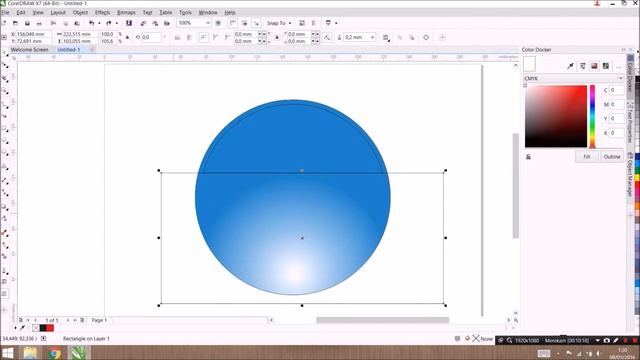Select the Text tool in toolbox

tap(5, 167)
